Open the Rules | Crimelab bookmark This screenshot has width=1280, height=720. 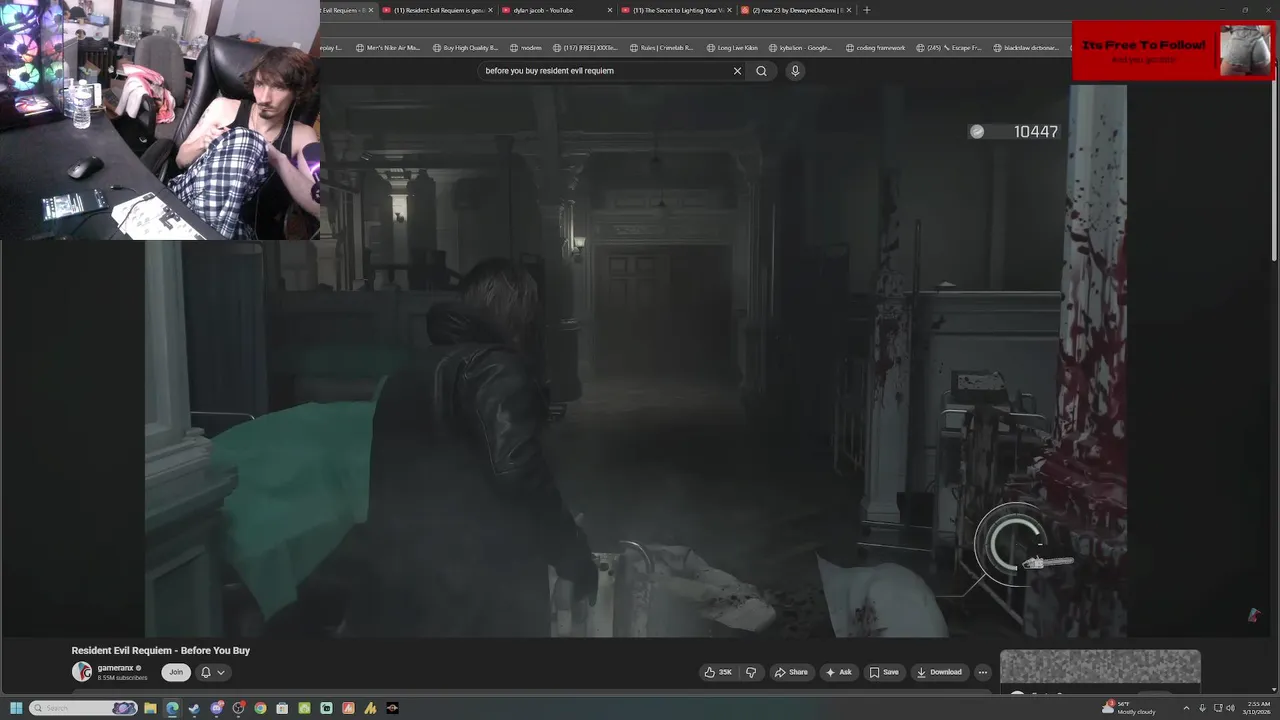[x=661, y=48]
